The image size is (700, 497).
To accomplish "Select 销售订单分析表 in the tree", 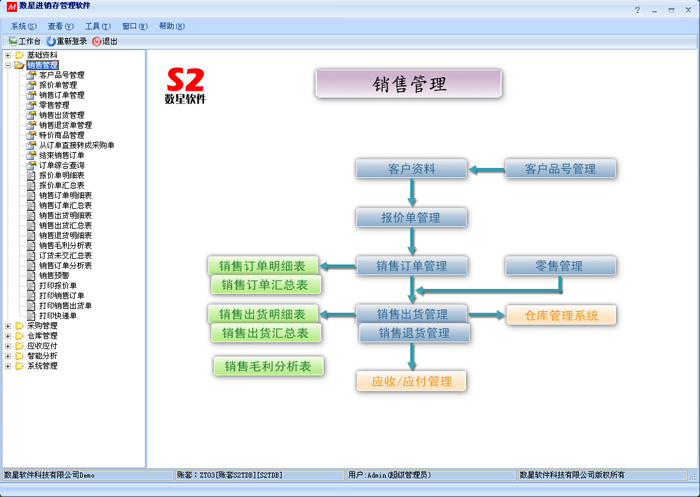I will pyautogui.click(x=65, y=265).
